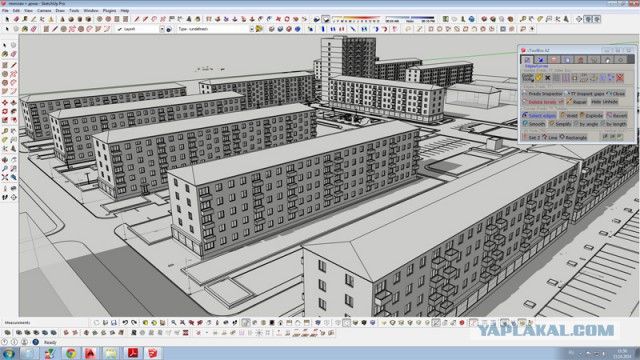
Task: Click the red X icon in the toolbox panel
Action: click(620, 78)
